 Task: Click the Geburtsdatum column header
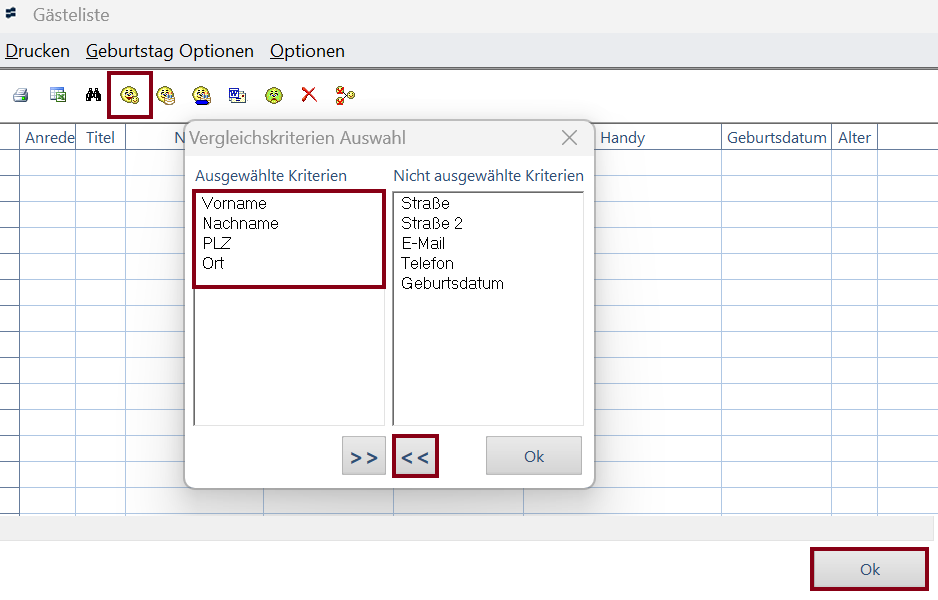tap(776, 138)
